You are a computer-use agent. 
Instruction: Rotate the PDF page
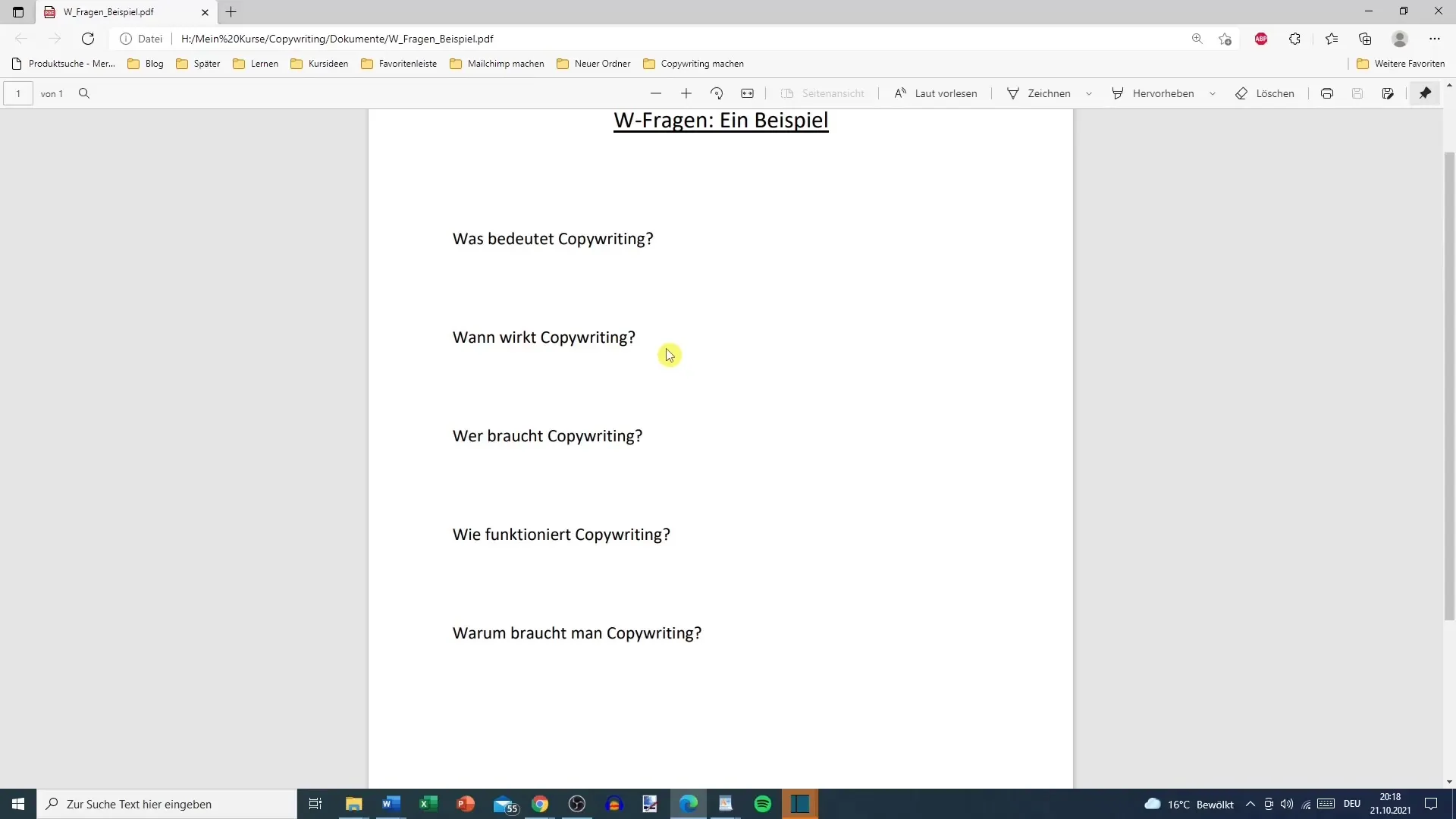717,93
